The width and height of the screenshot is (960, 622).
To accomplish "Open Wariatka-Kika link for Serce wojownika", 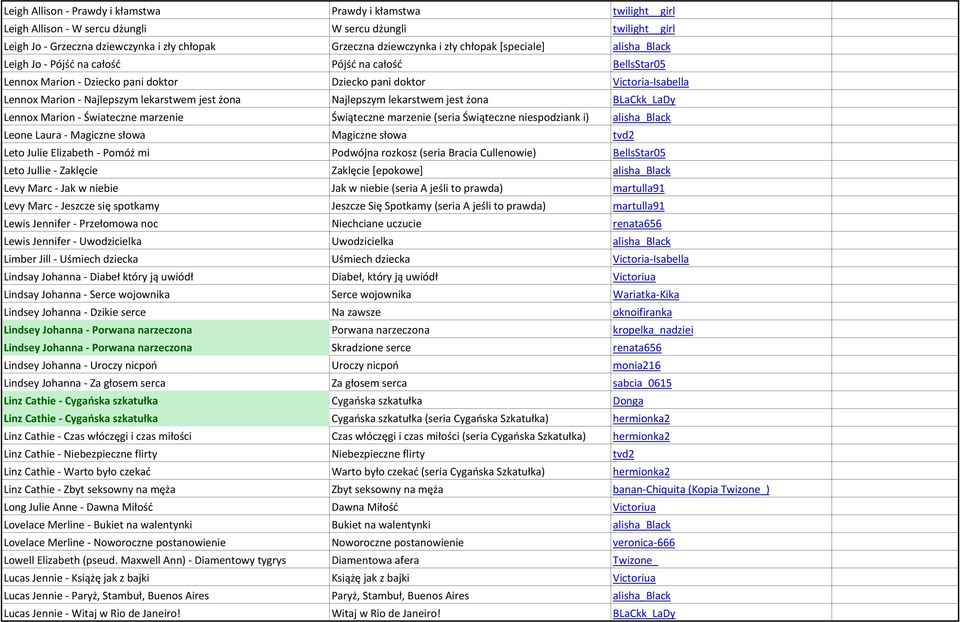I will pyautogui.click(x=646, y=295).
